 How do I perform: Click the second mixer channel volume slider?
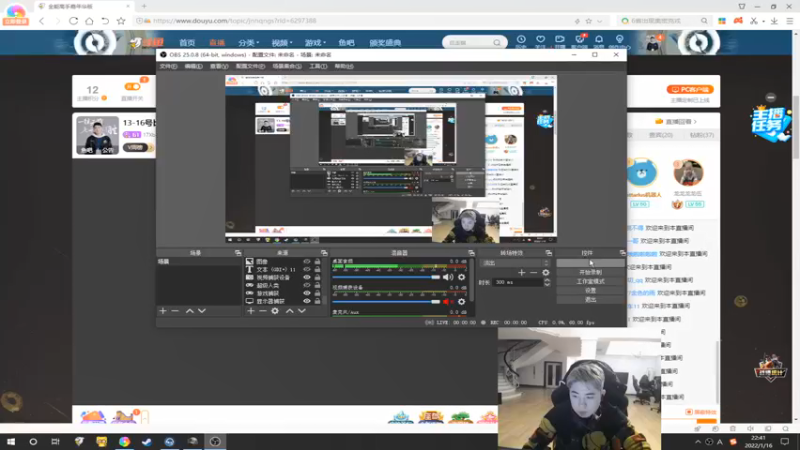[386, 302]
